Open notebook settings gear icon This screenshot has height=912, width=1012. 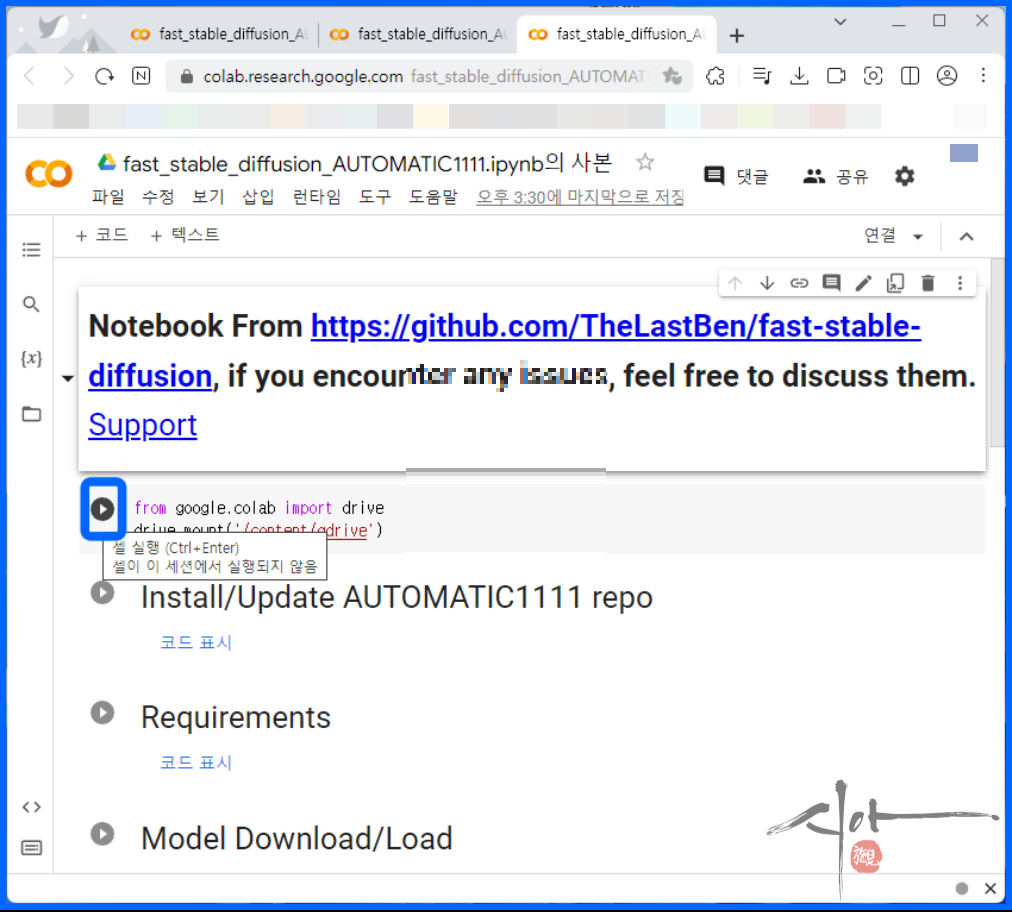click(904, 176)
